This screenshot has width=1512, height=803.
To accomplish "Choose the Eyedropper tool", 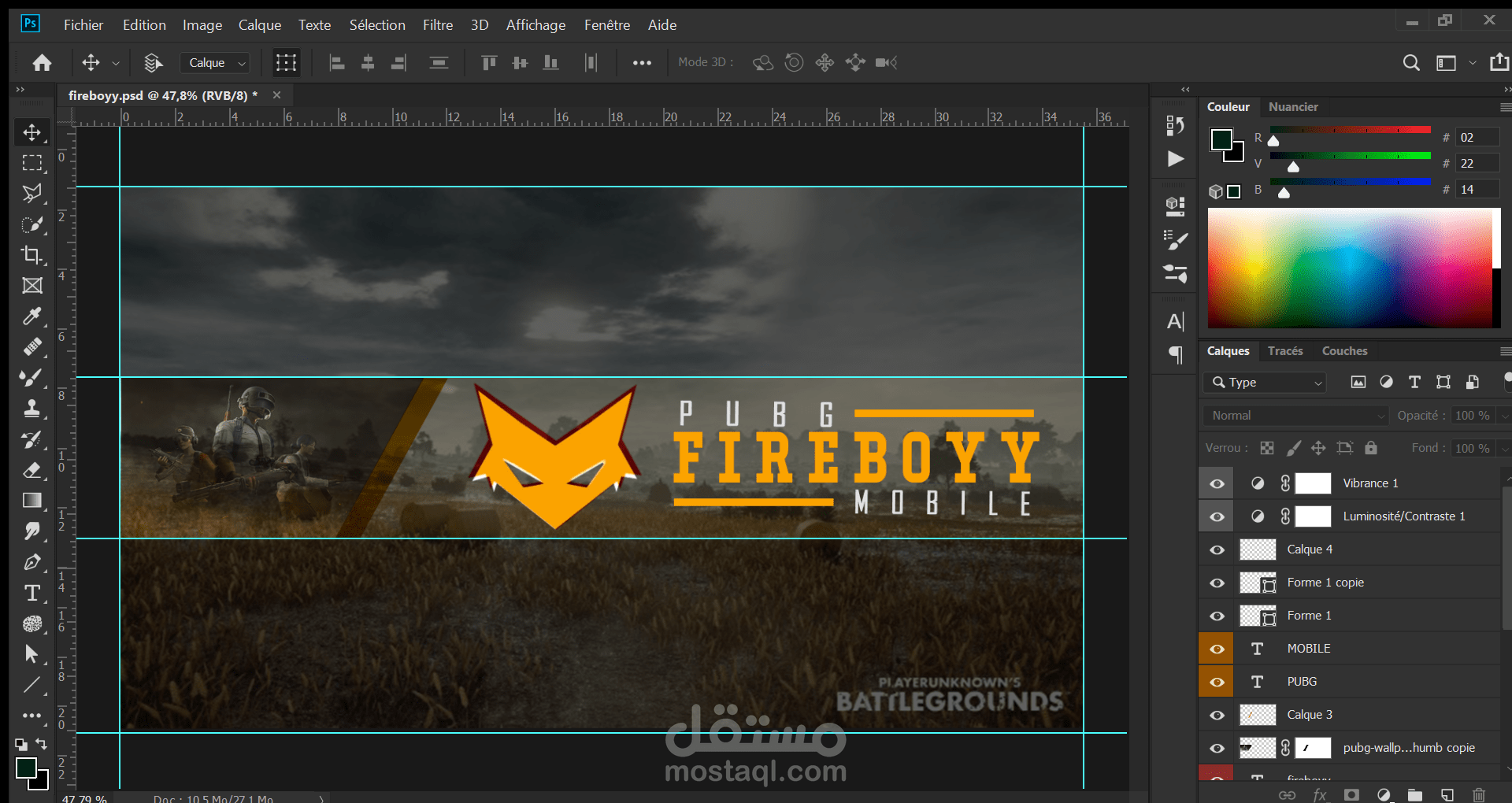I will click(31, 316).
